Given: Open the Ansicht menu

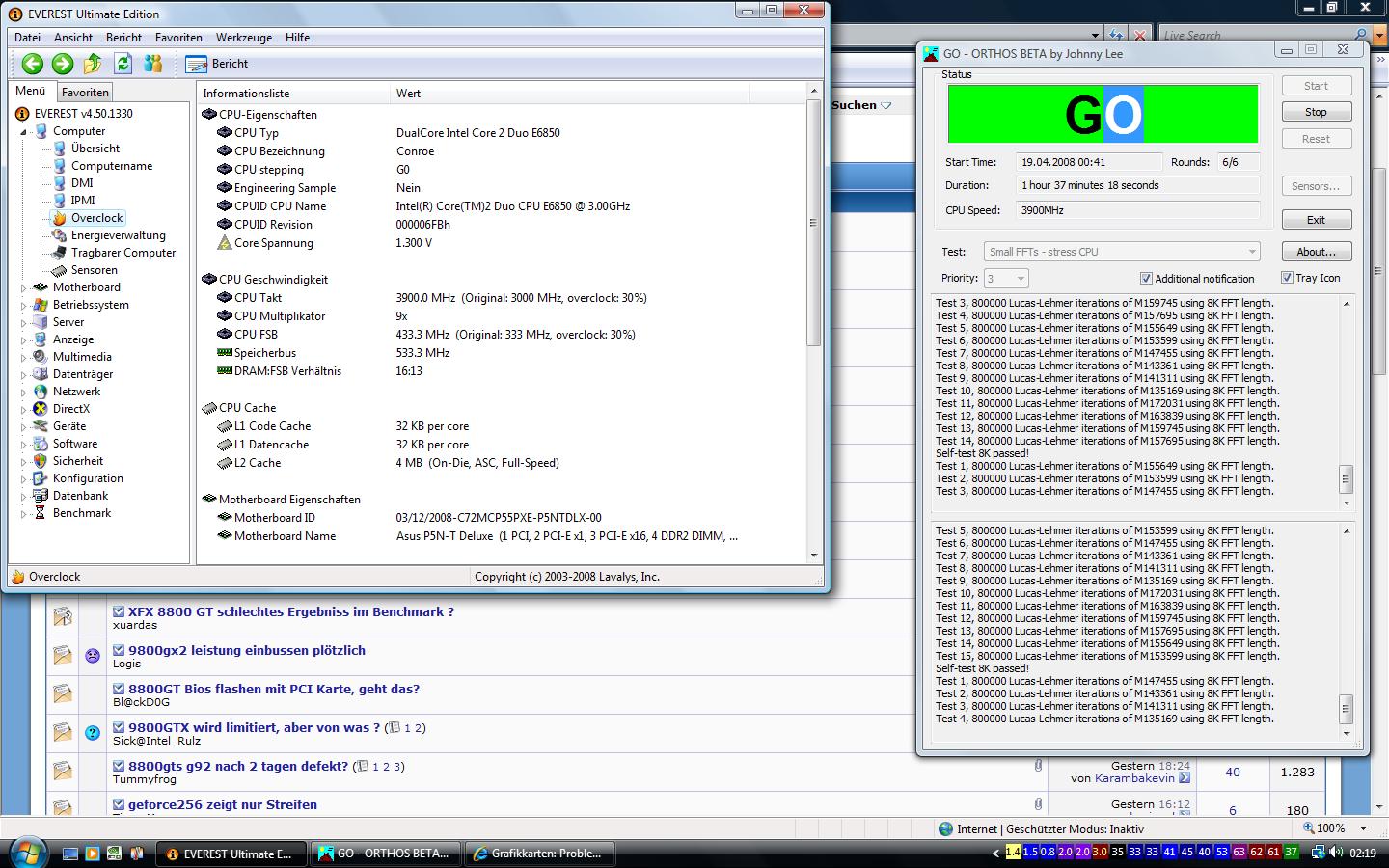Looking at the screenshot, I should [73, 38].
